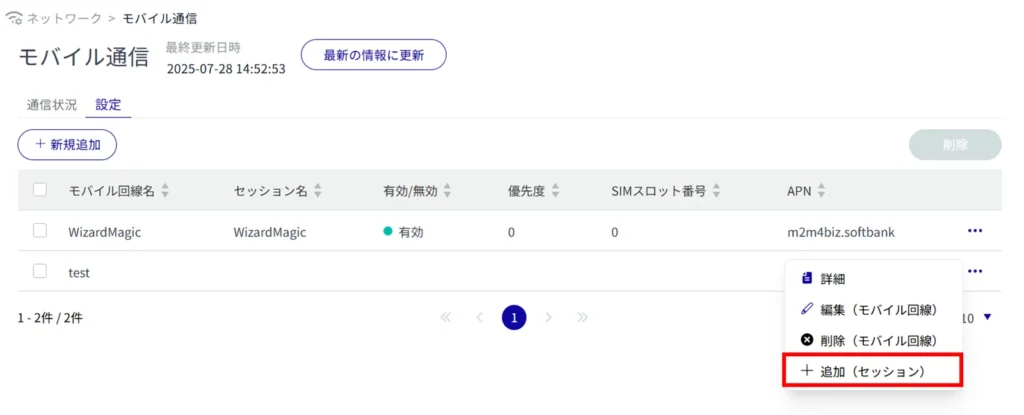Sort by モバイル回線名 column arrows
Screen dimensions: 1024x415
click(x=166, y=190)
